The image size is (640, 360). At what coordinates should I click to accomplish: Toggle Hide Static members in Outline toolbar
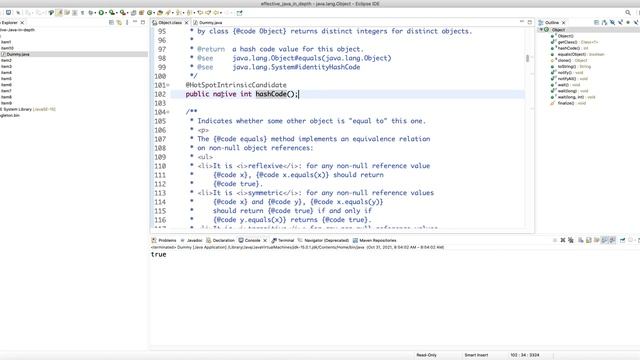620,22
